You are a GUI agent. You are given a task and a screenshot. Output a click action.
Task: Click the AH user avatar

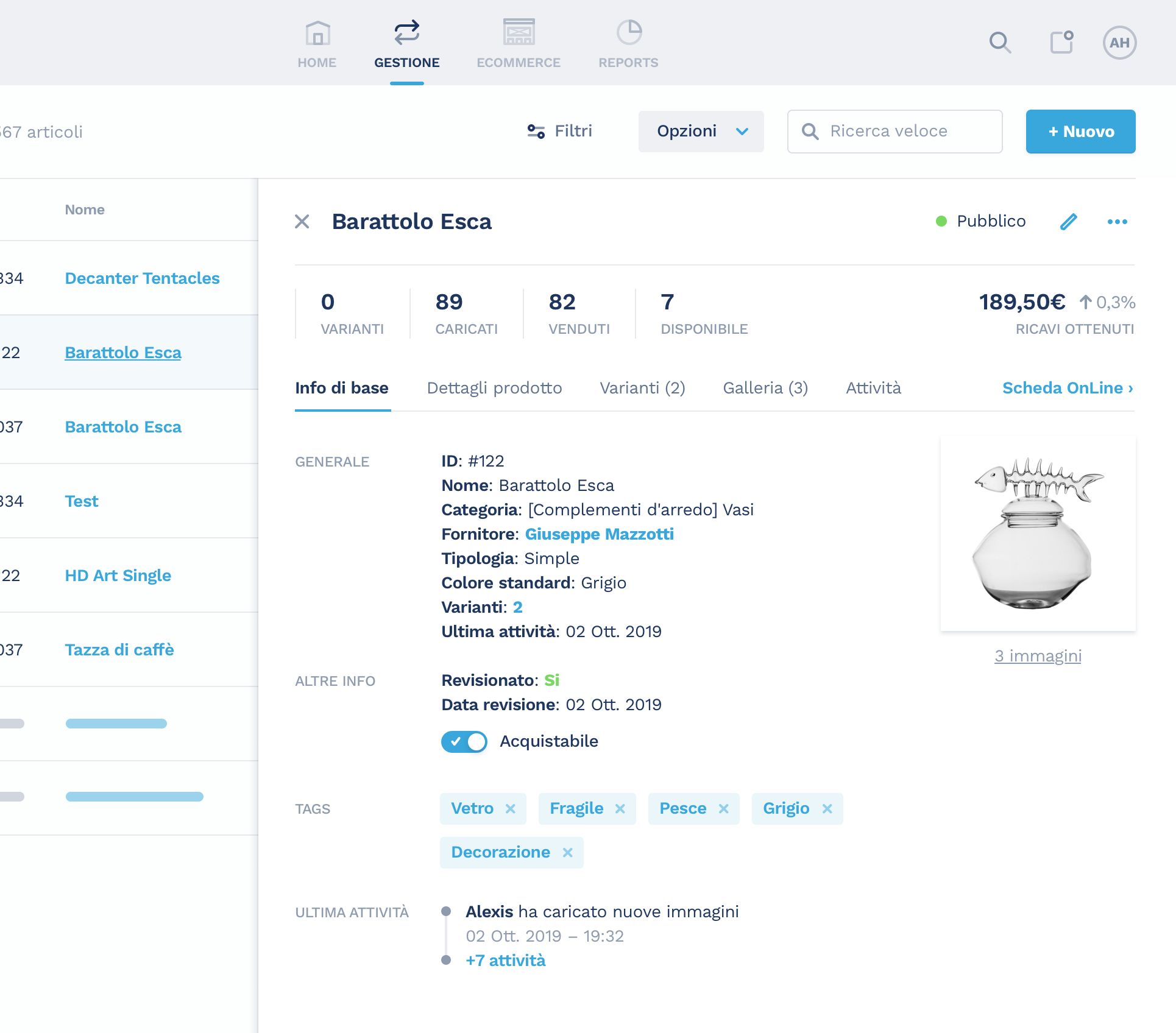click(x=1119, y=43)
